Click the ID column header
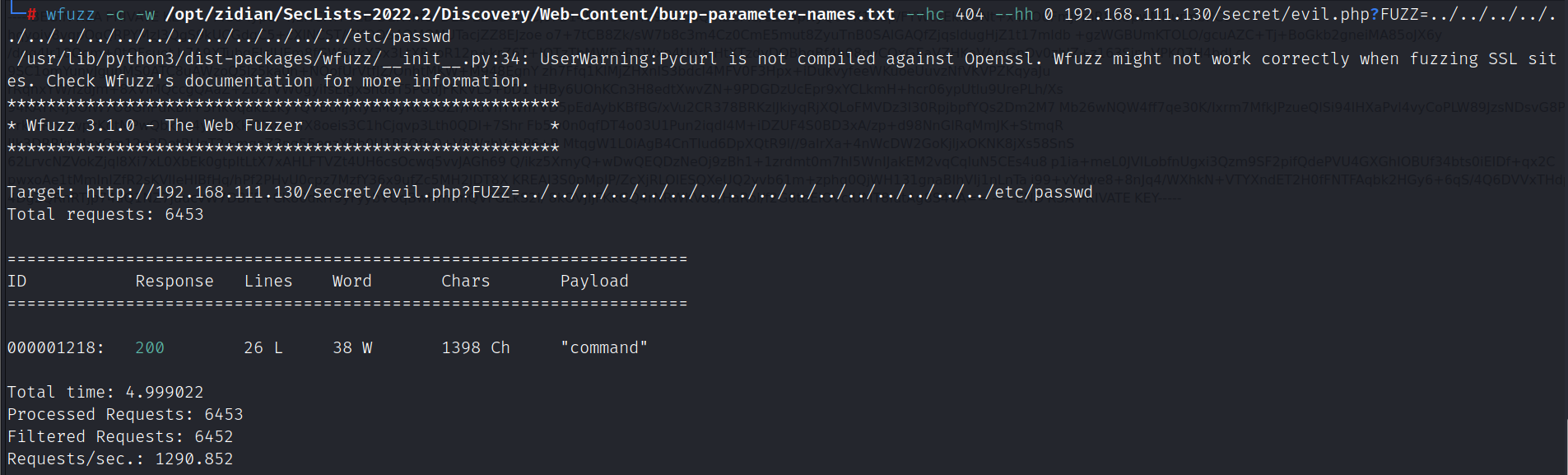Screen dimensions: 1568x475 coord(17,281)
